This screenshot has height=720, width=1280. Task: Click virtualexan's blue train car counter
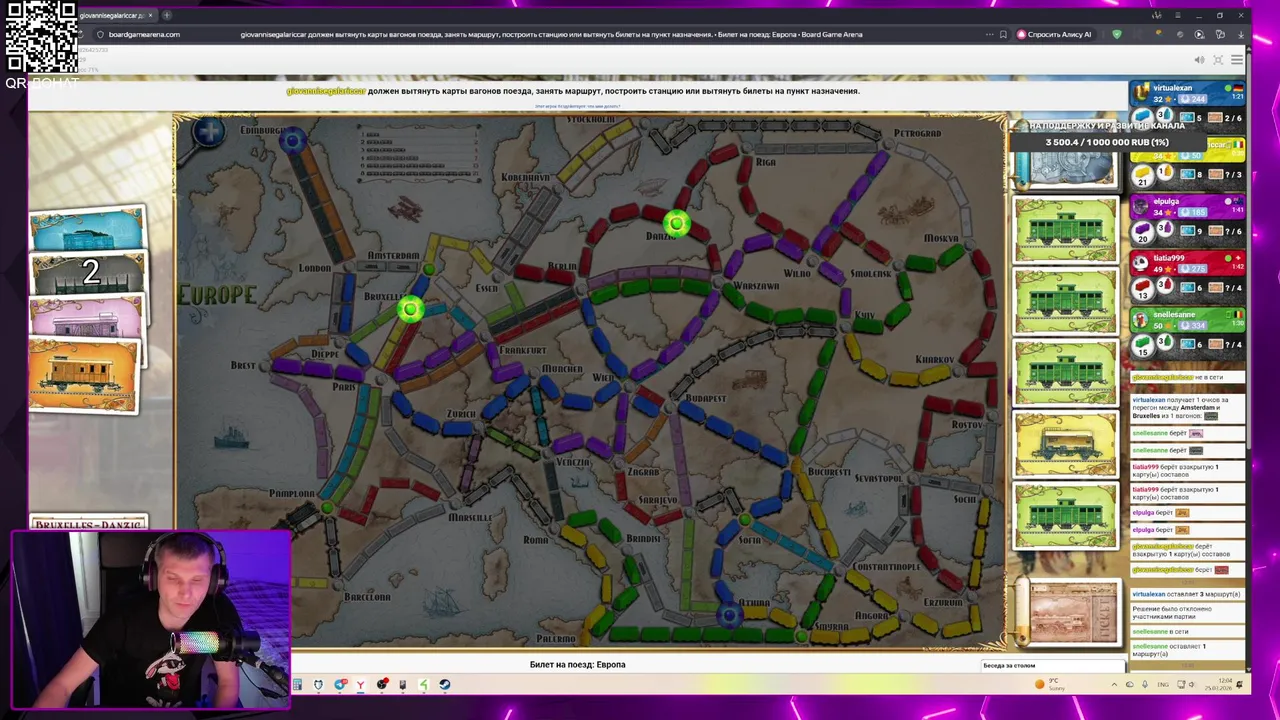tap(1142, 118)
